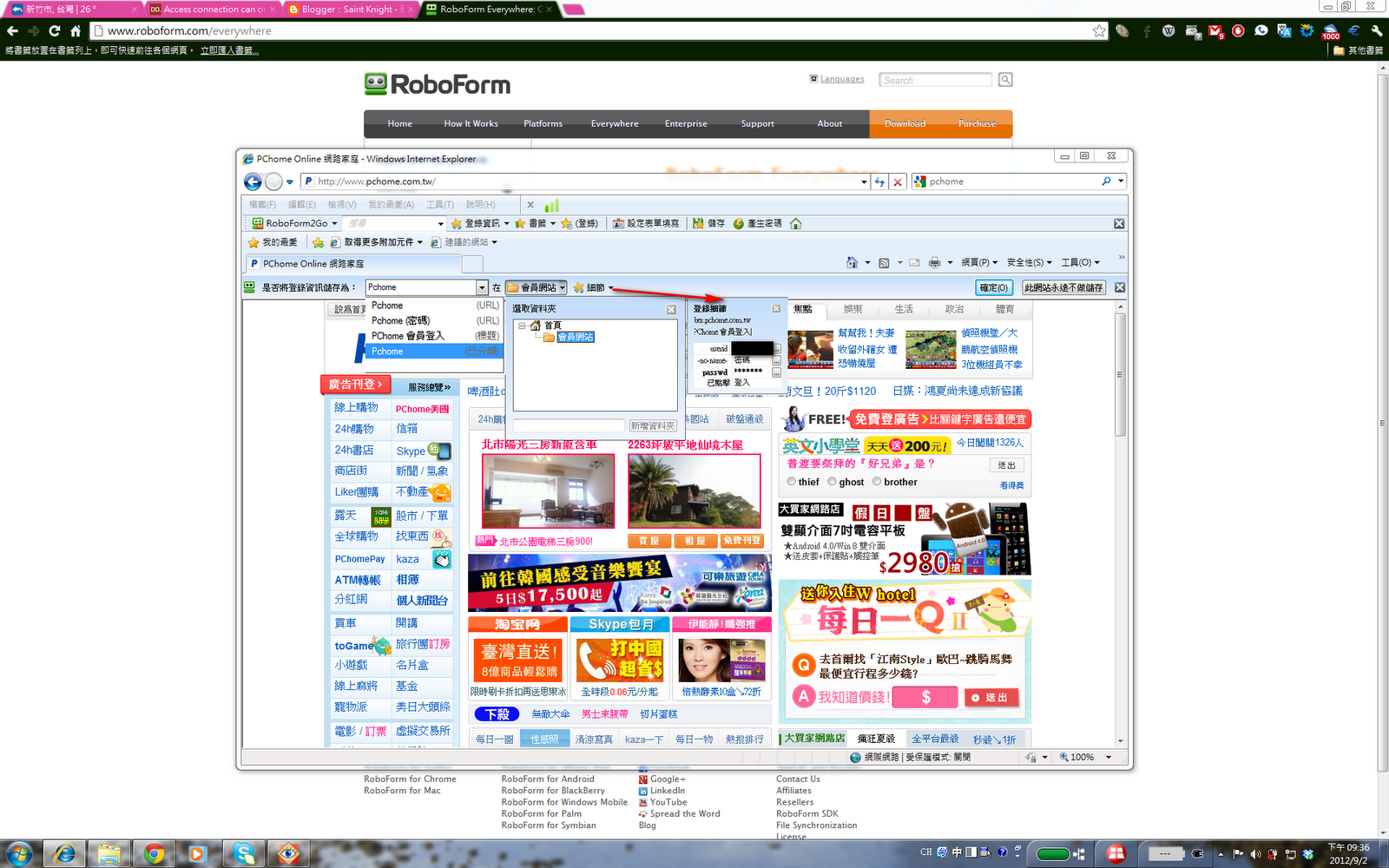The width and height of the screenshot is (1389, 868).
Task: Close the RoboForm toolbar with its X
Action: [1119, 223]
